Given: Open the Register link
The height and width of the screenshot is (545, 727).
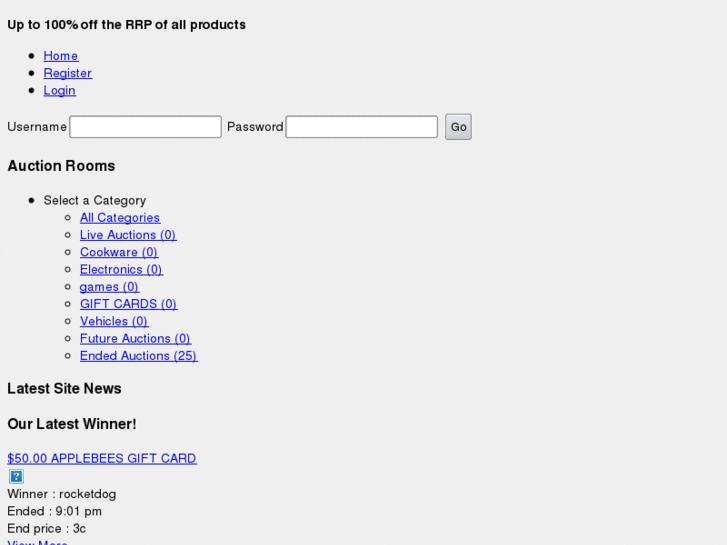Looking at the screenshot, I should click(x=67, y=73).
